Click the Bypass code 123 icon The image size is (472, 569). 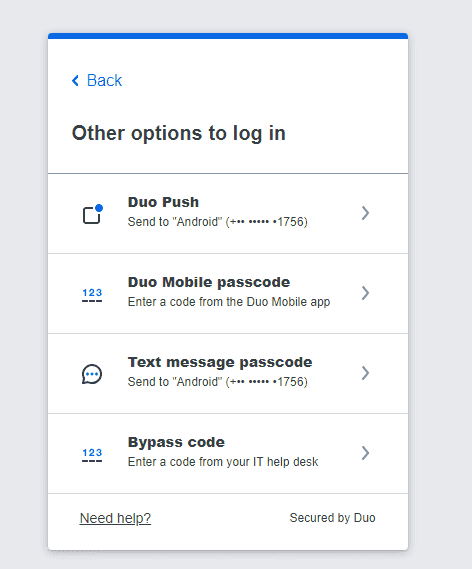pos(92,455)
